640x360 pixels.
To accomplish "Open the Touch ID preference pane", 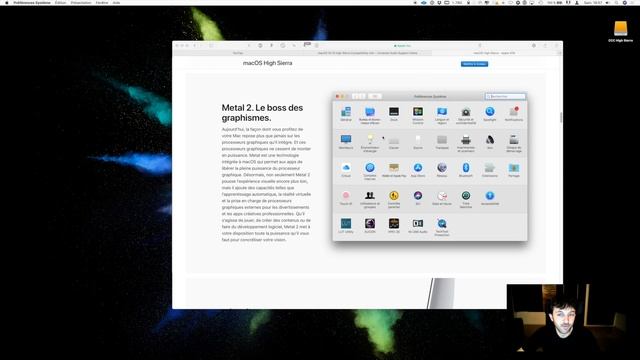I will (346, 198).
